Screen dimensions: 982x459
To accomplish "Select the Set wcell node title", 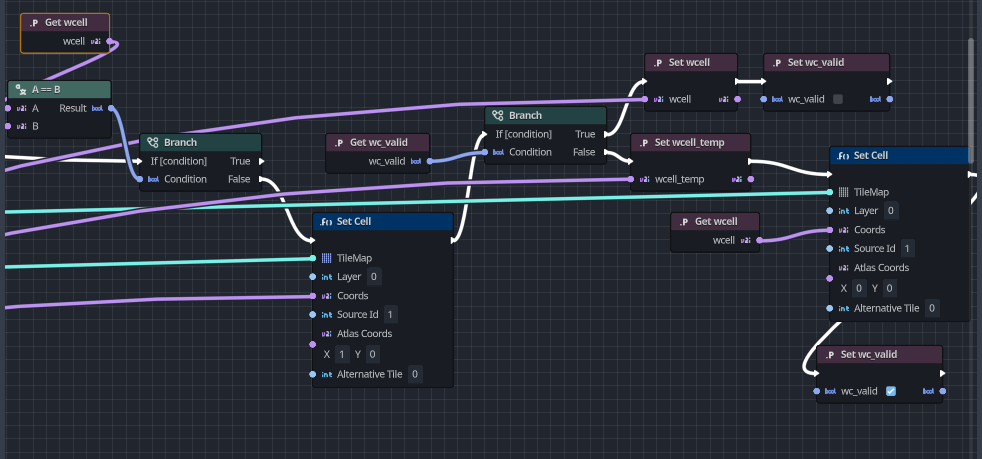I will (689, 63).
